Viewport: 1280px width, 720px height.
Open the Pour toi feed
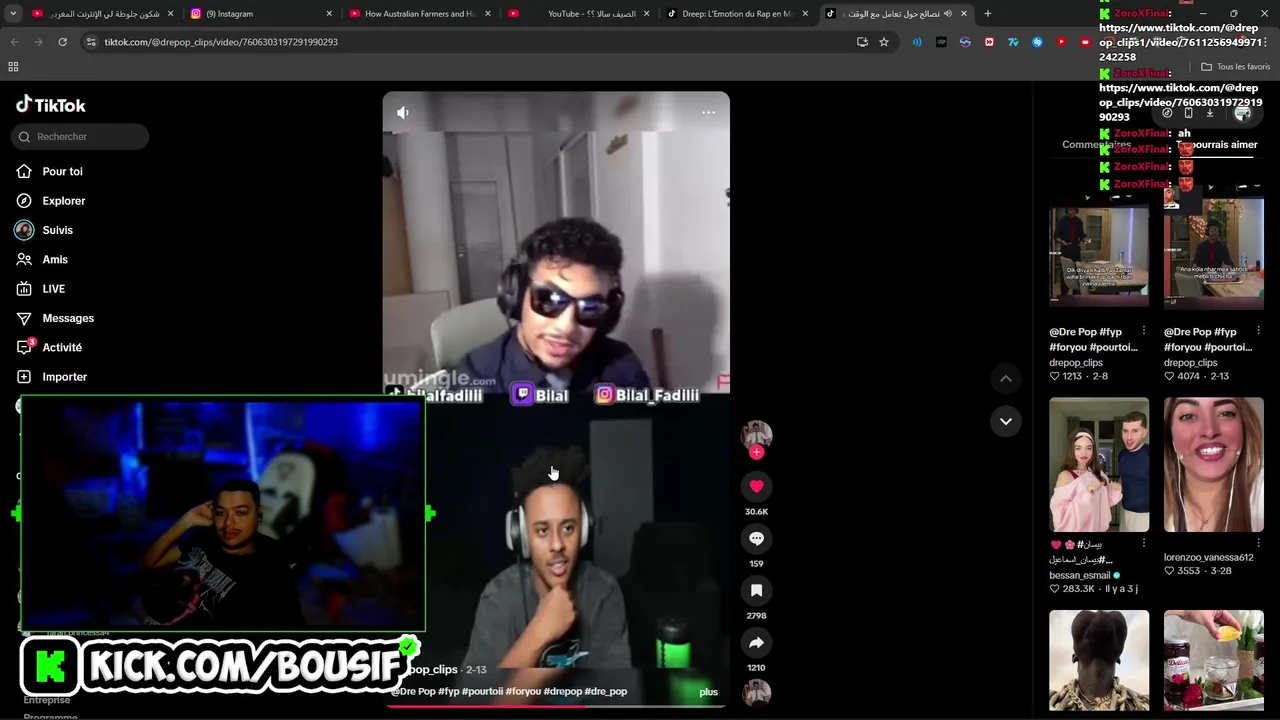coord(62,171)
